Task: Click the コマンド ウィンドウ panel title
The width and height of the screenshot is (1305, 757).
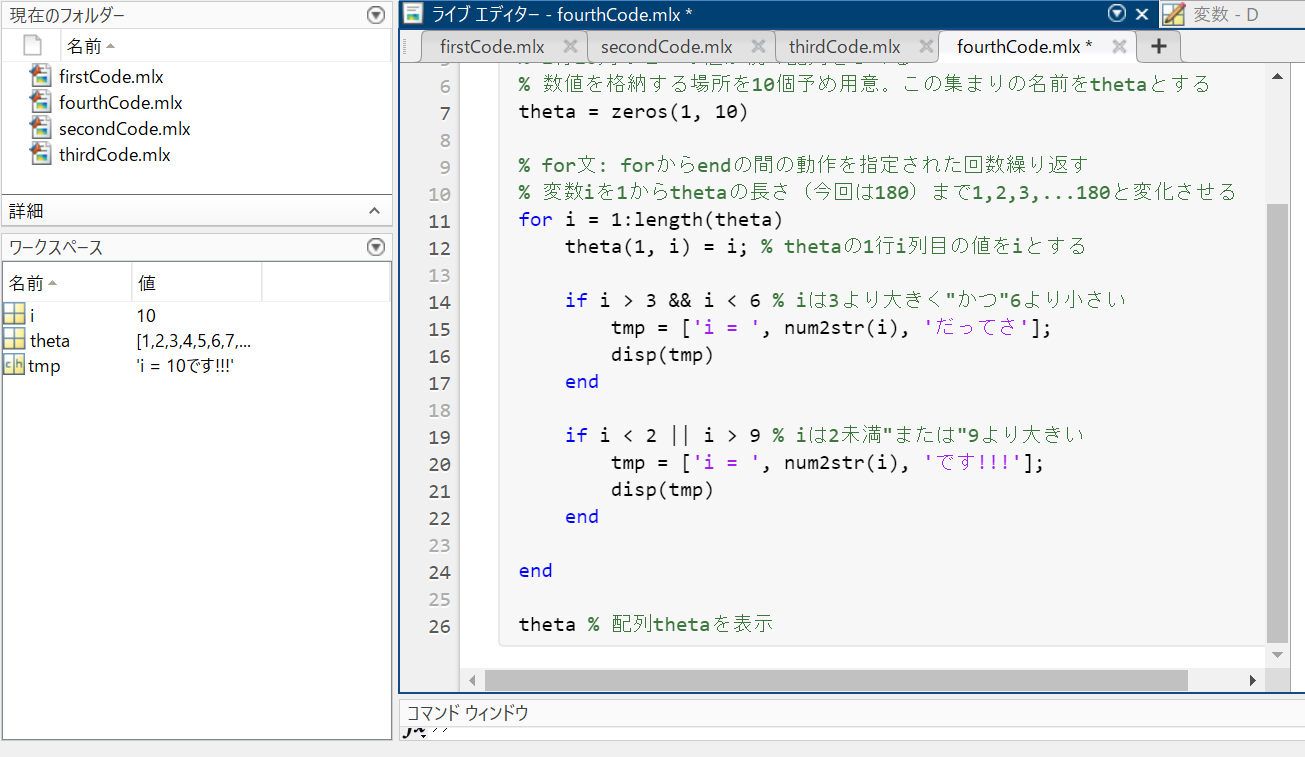Action: [467, 713]
